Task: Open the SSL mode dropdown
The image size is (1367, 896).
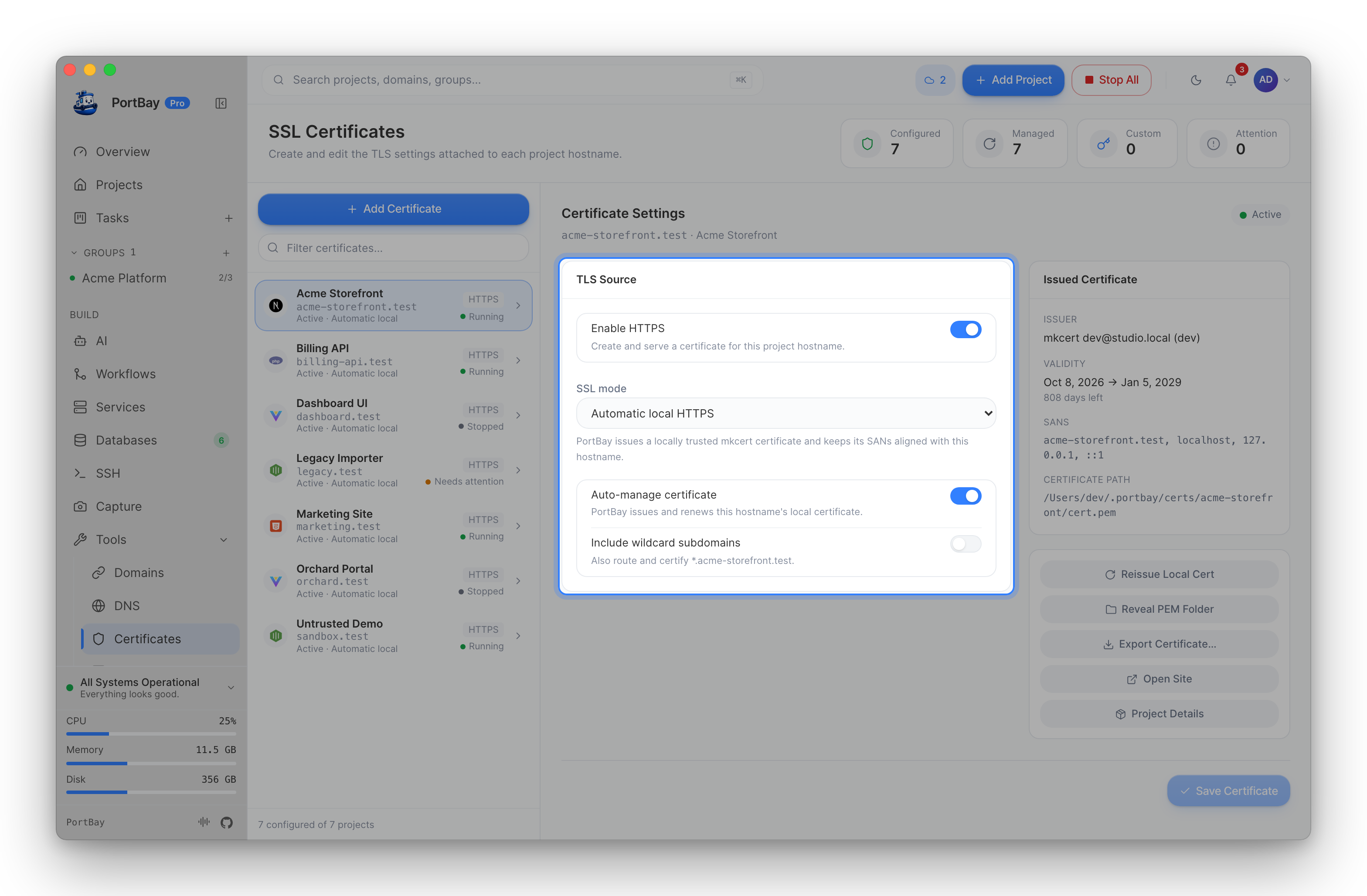Action: coord(786,414)
